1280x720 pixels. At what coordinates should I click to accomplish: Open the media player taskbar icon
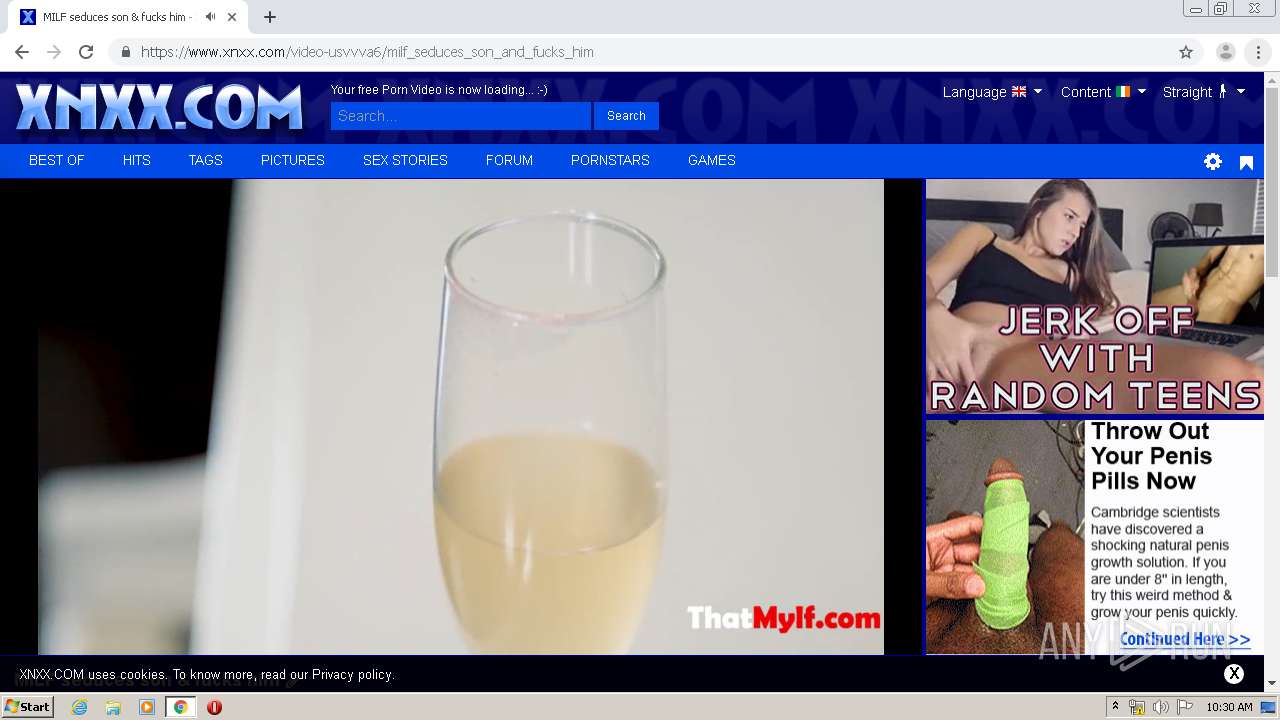147,707
